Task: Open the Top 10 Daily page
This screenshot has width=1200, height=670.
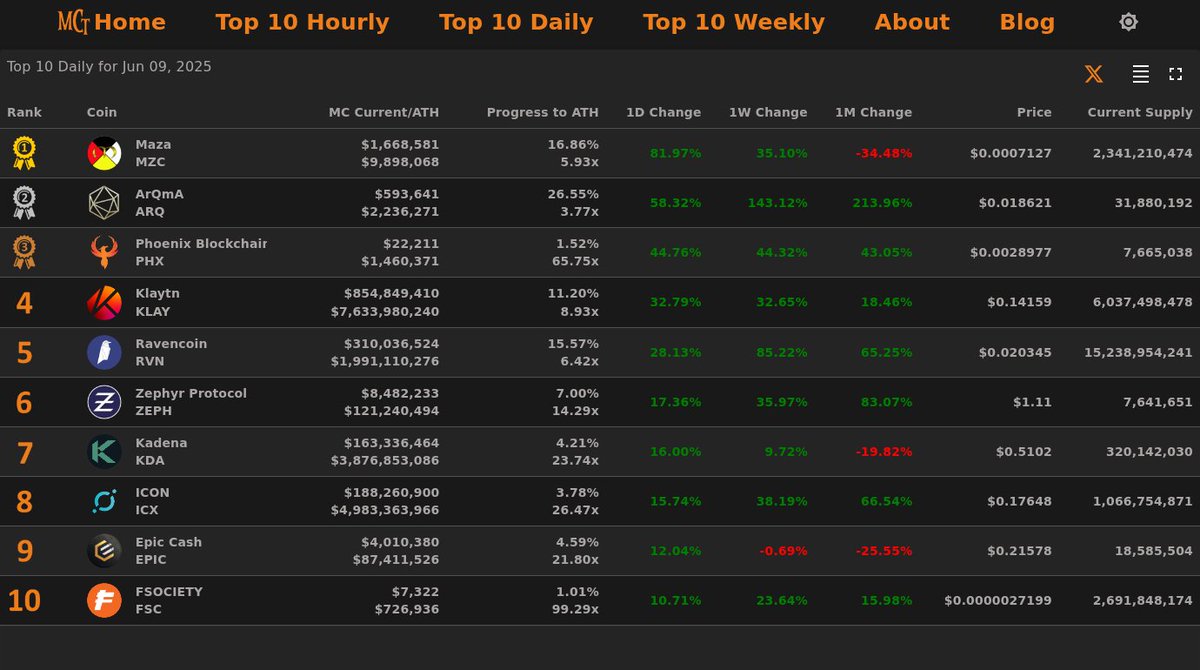Action: [516, 22]
